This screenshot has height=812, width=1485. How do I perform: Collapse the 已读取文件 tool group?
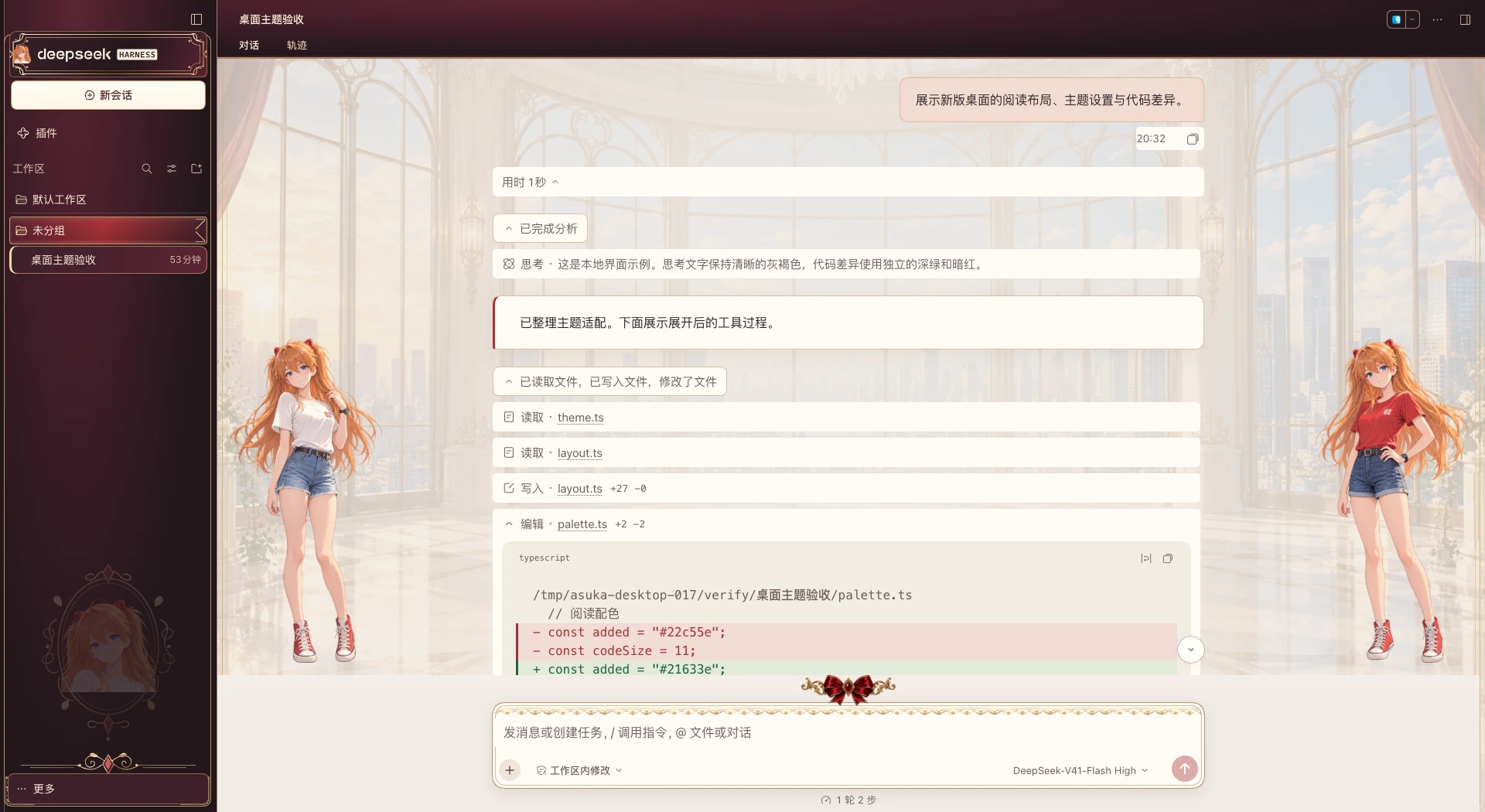coord(609,381)
